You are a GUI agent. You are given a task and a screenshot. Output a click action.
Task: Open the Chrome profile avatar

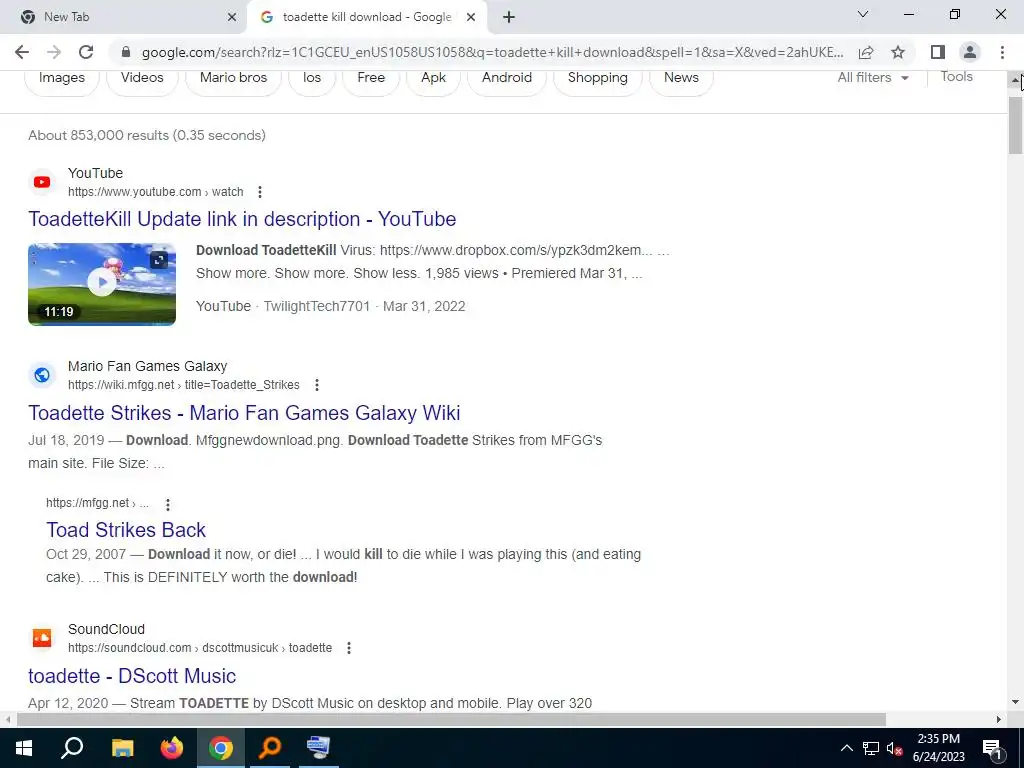point(970,52)
